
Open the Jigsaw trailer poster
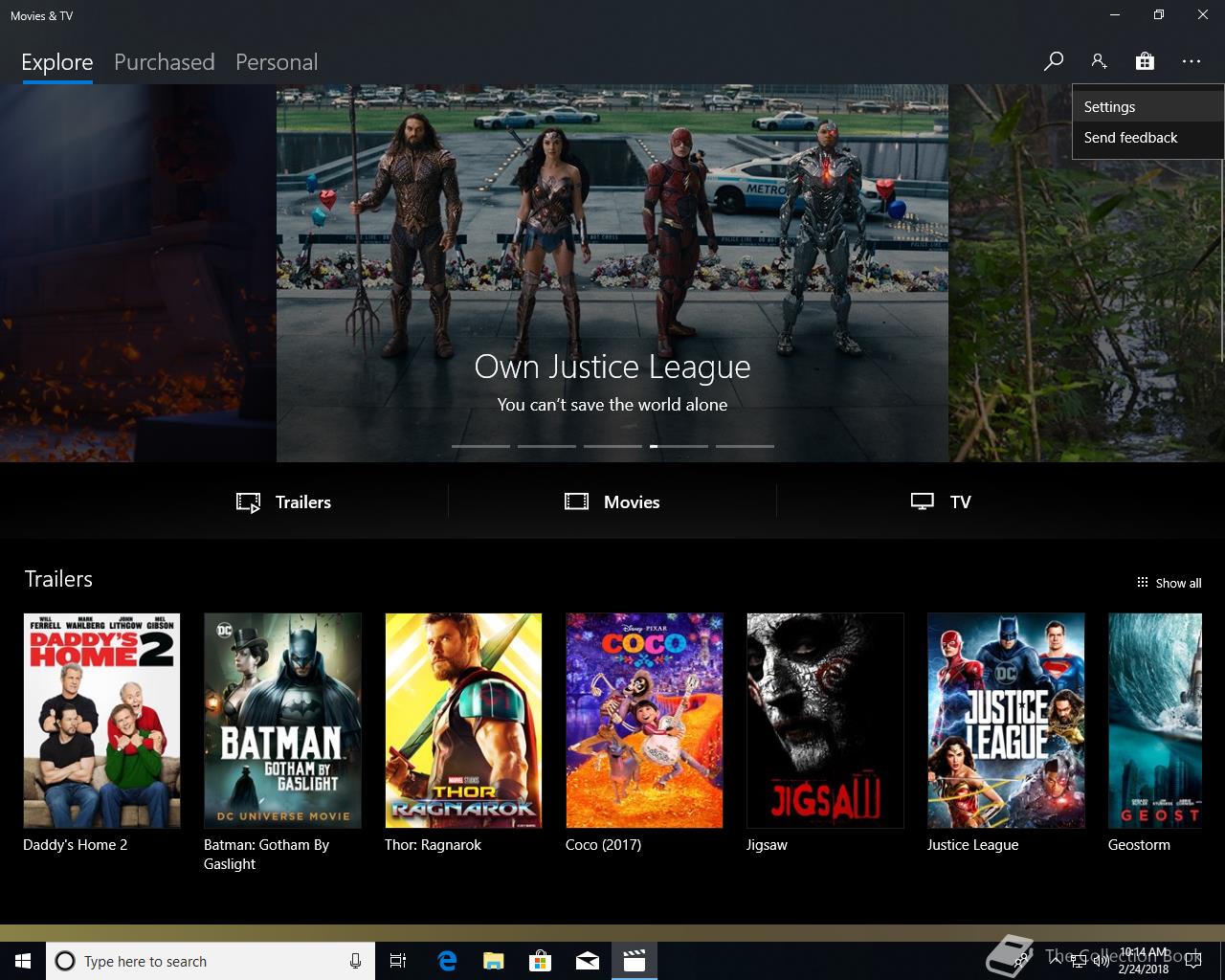tap(825, 721)
